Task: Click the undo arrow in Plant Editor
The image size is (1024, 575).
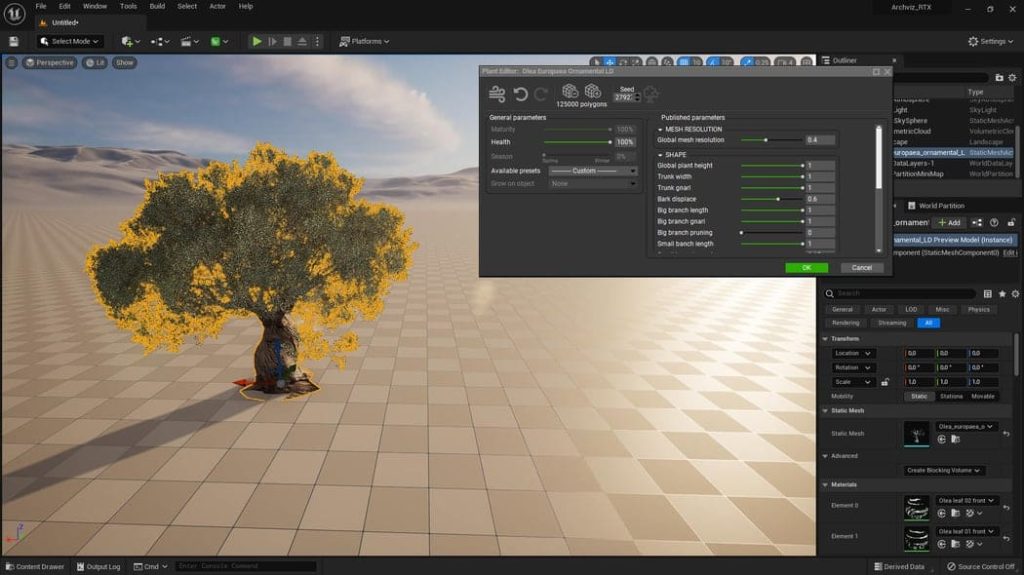Action: 520,94
